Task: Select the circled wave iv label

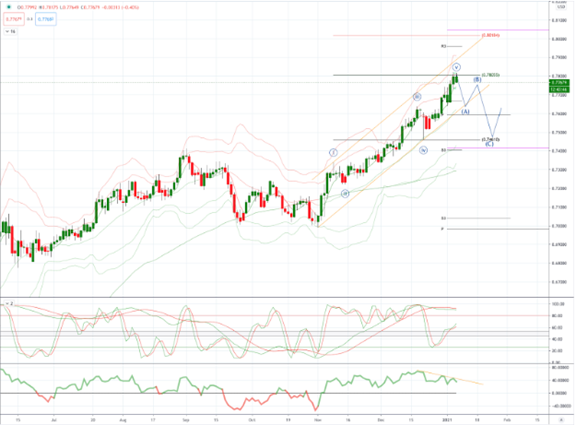Action: tap(424, 150)
